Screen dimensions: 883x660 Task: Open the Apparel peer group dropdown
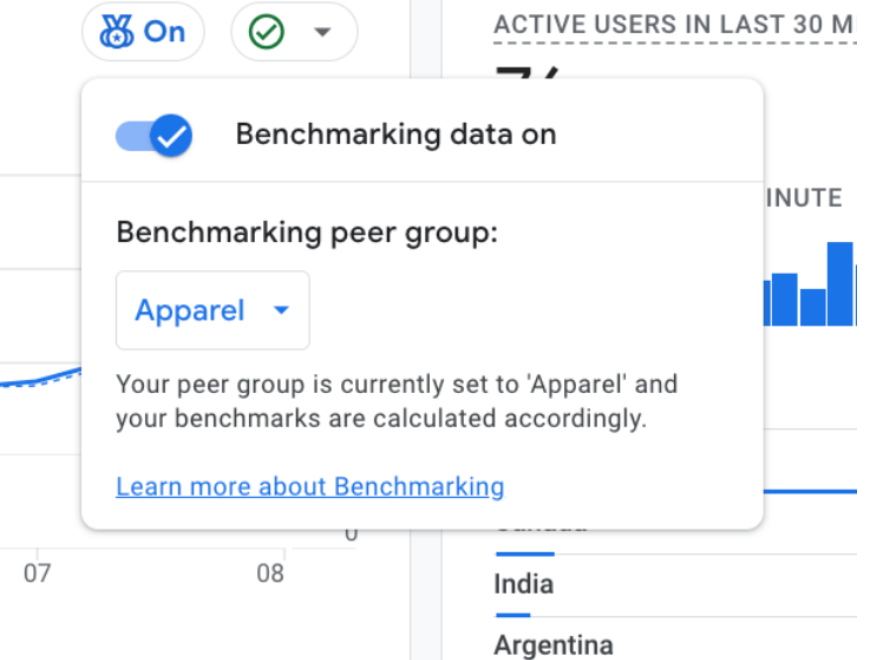point(213,310)
